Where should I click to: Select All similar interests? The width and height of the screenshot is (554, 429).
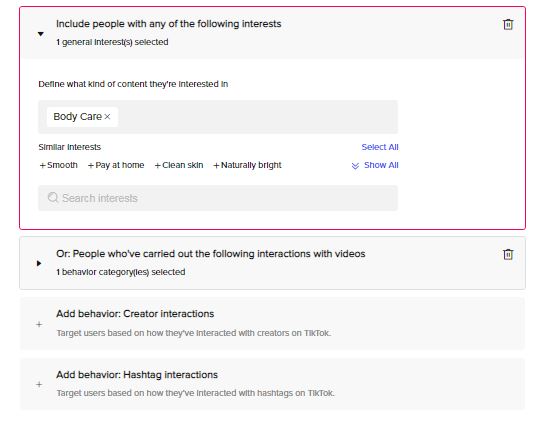coord(380,147)
